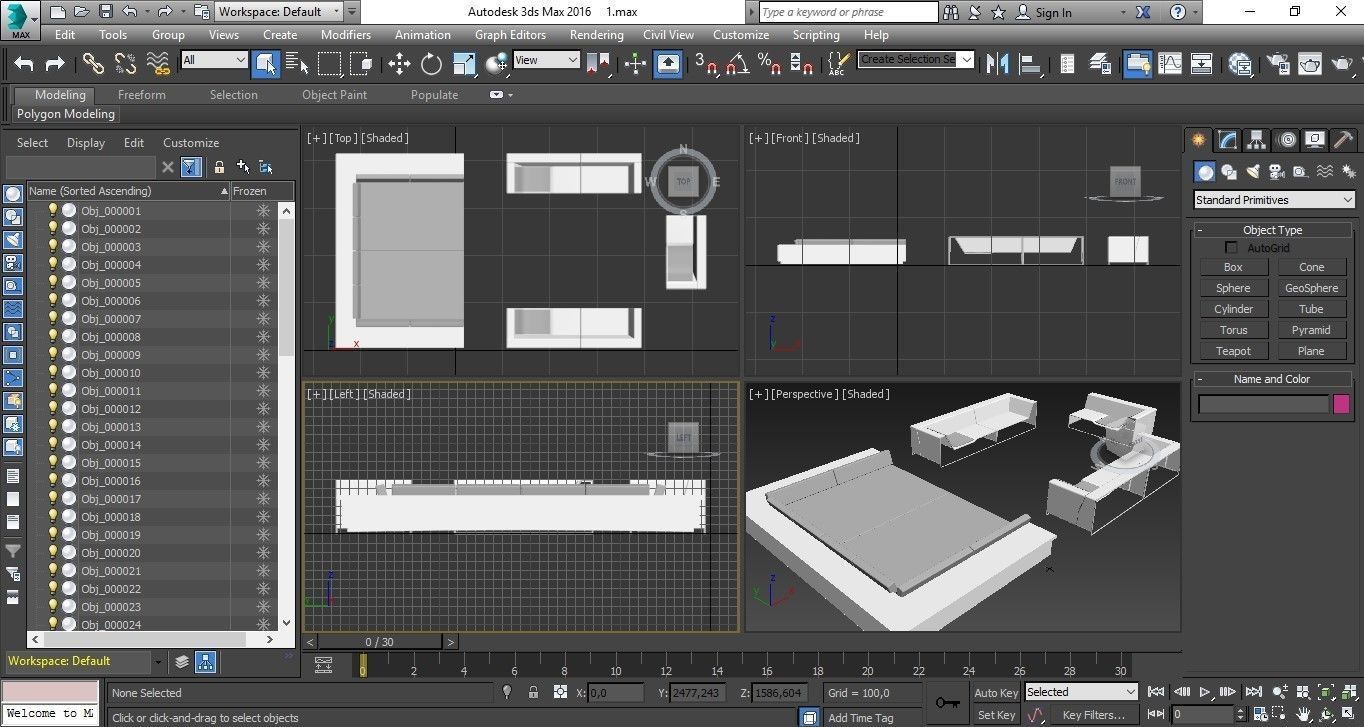This screenshot has height=727, width=1364.
Task: Click the Pyramid primitive button
Action: pos(1311,330)
